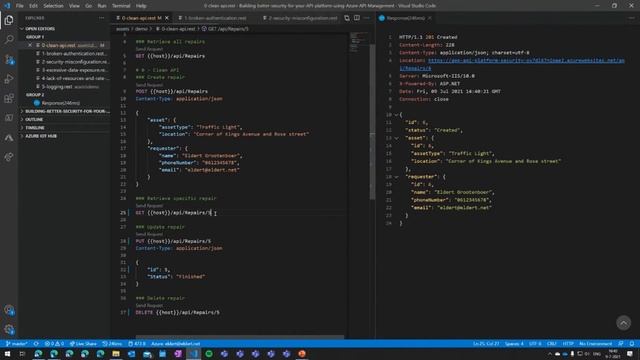Close the 0-clean-api.rest editor tab

[167, 18]
